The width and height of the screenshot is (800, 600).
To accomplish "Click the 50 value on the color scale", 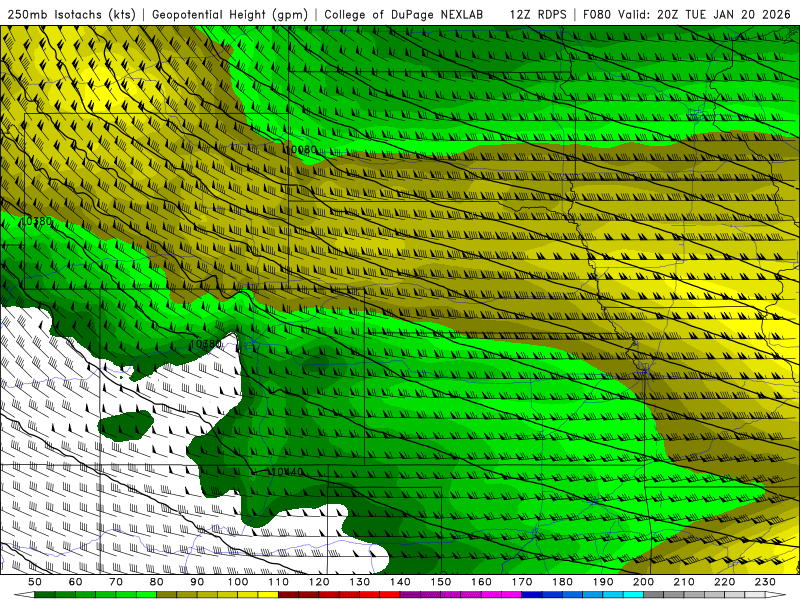I will click(35, 582).
